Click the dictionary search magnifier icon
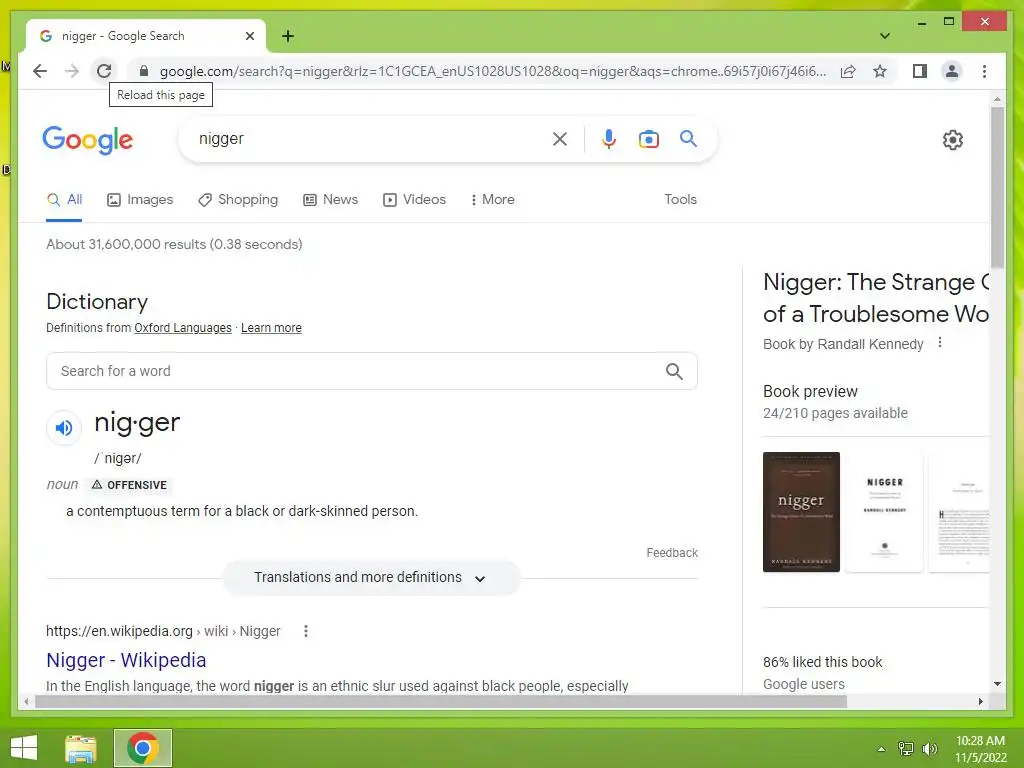The width and height of the screenshot is (1024, 768). click(674, 372)
